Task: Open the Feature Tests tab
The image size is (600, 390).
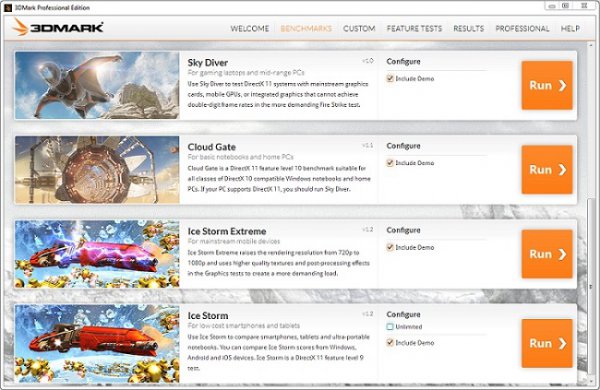Action: (x=414, y=28)
